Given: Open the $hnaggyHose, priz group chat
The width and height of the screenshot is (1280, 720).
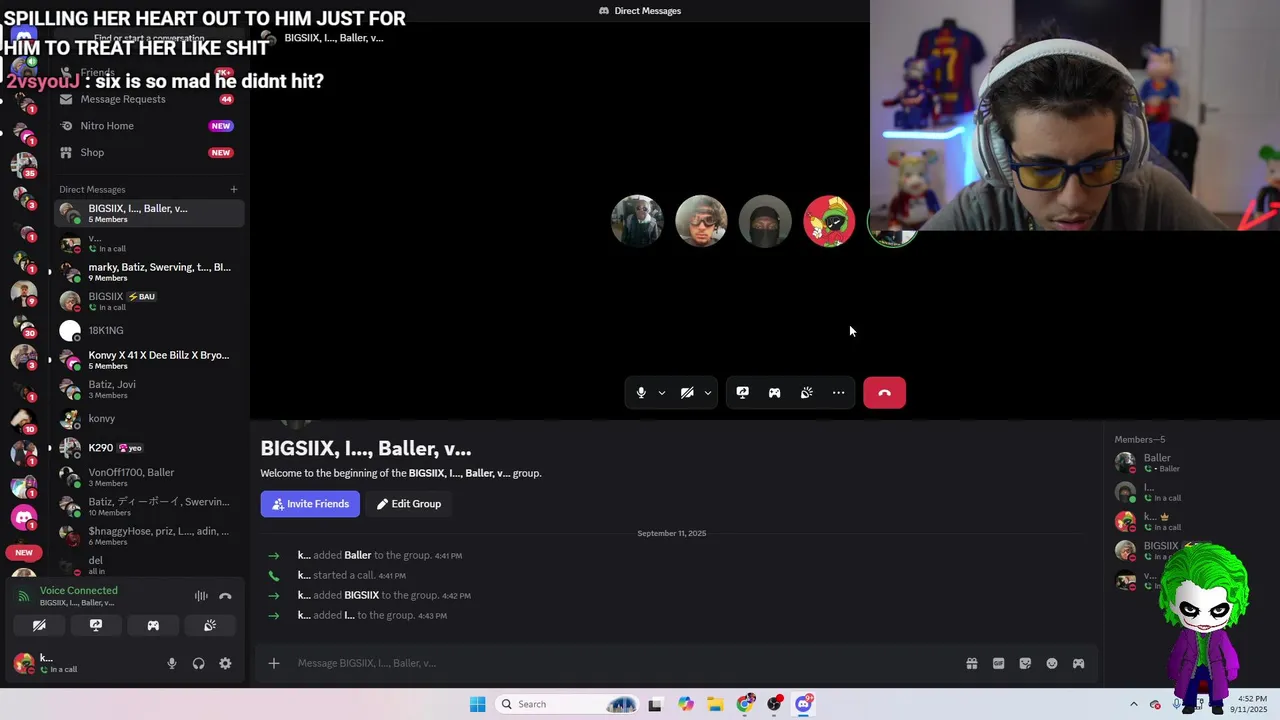Looking at the screenshot, I should [148, 536].
